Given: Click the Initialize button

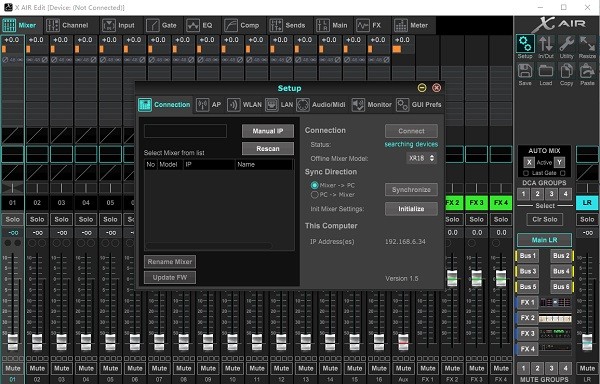Looking at the screenshot, I should (411, 209).
